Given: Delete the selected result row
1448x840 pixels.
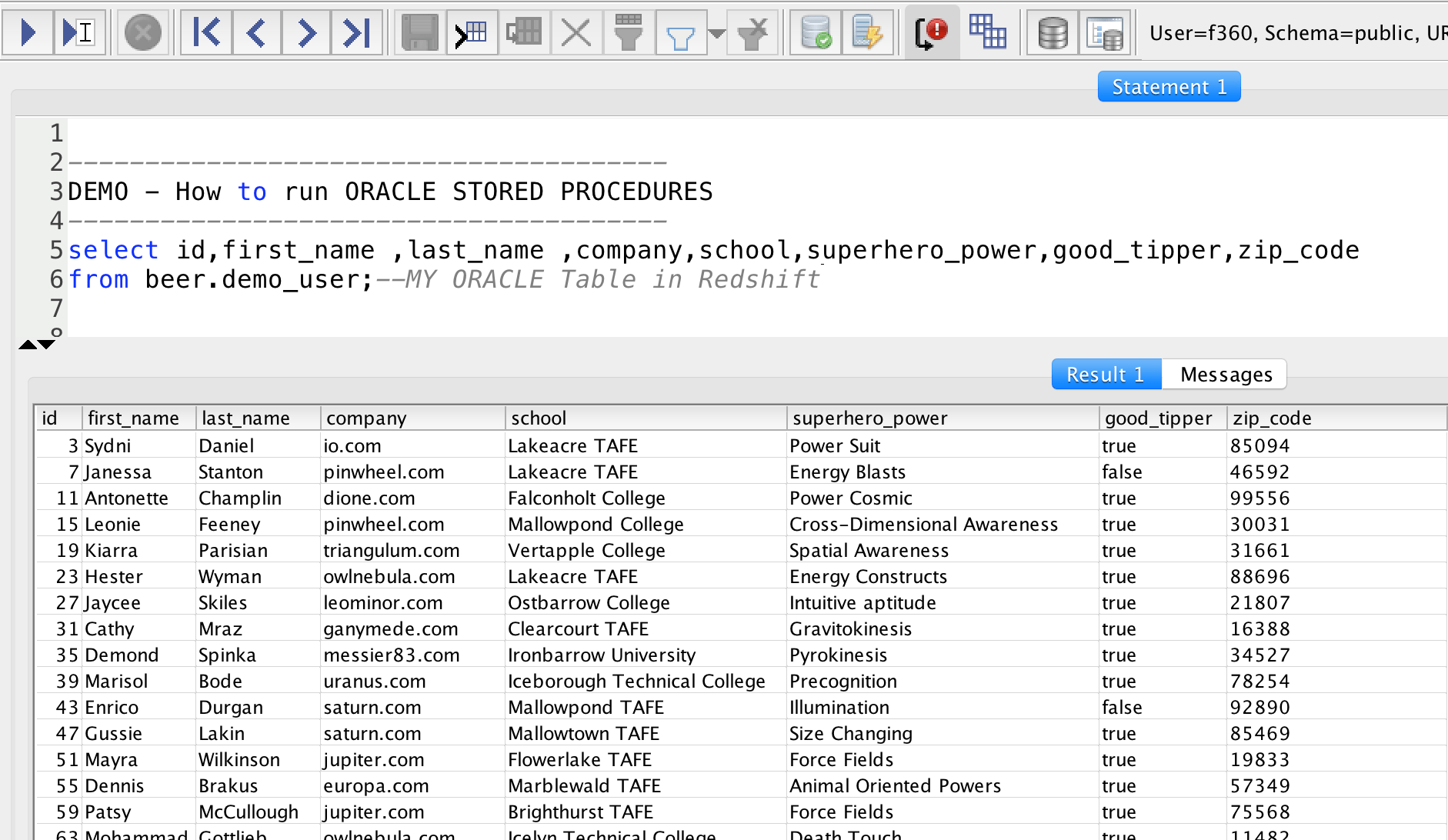Looking at the screenshot, I should [x=576, y=32].
